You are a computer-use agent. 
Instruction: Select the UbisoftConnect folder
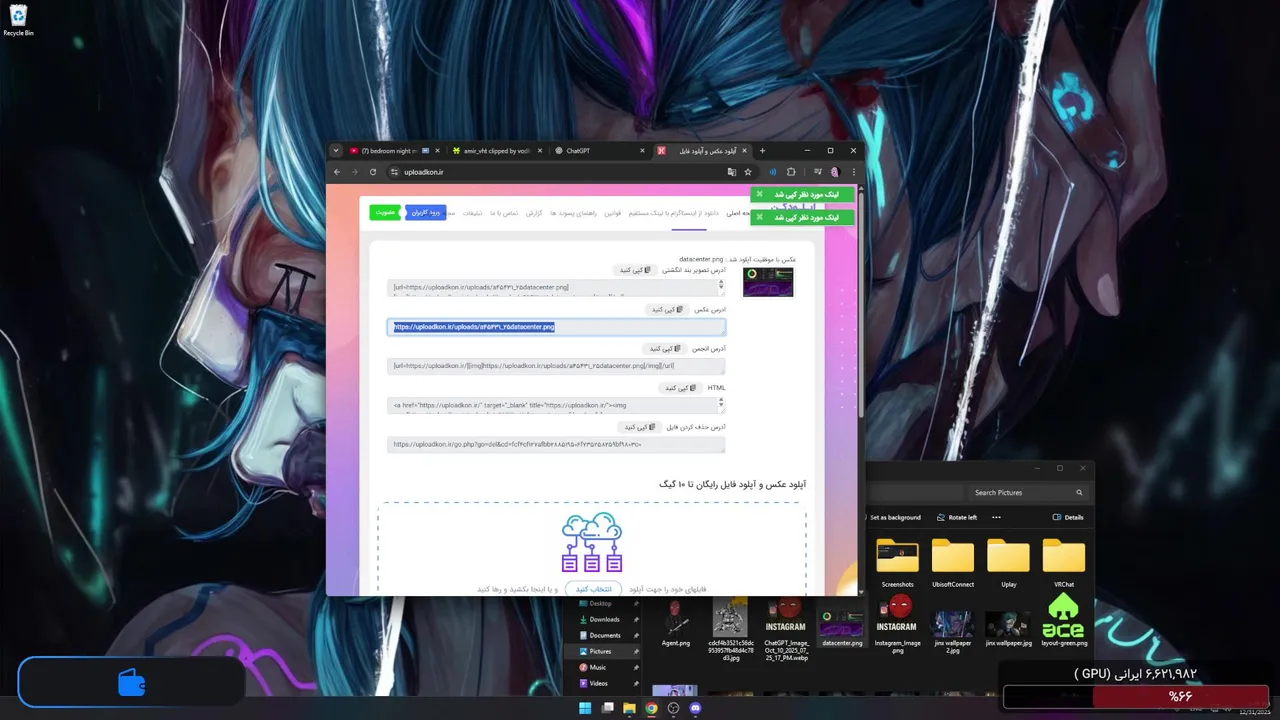pos(953,563)
